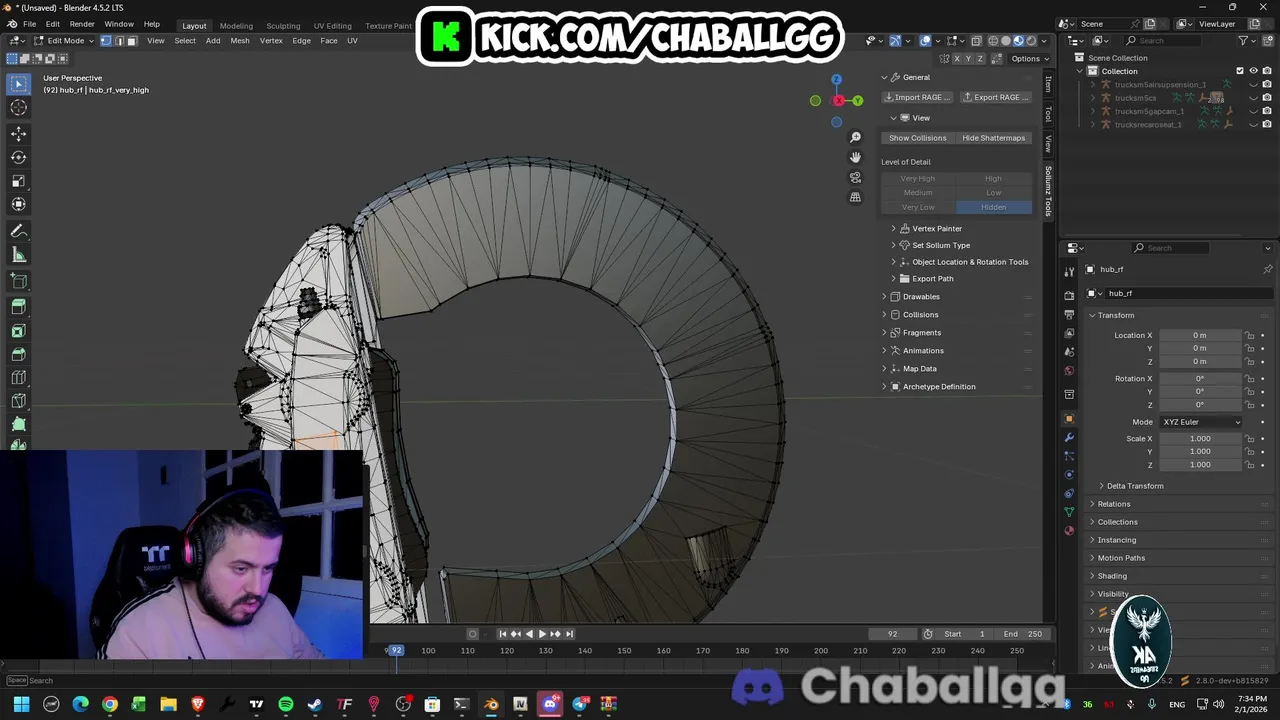This screenshot has width=1280, height=720.
Task: Collapse the Transform panel
Action: coord(1116,315)
